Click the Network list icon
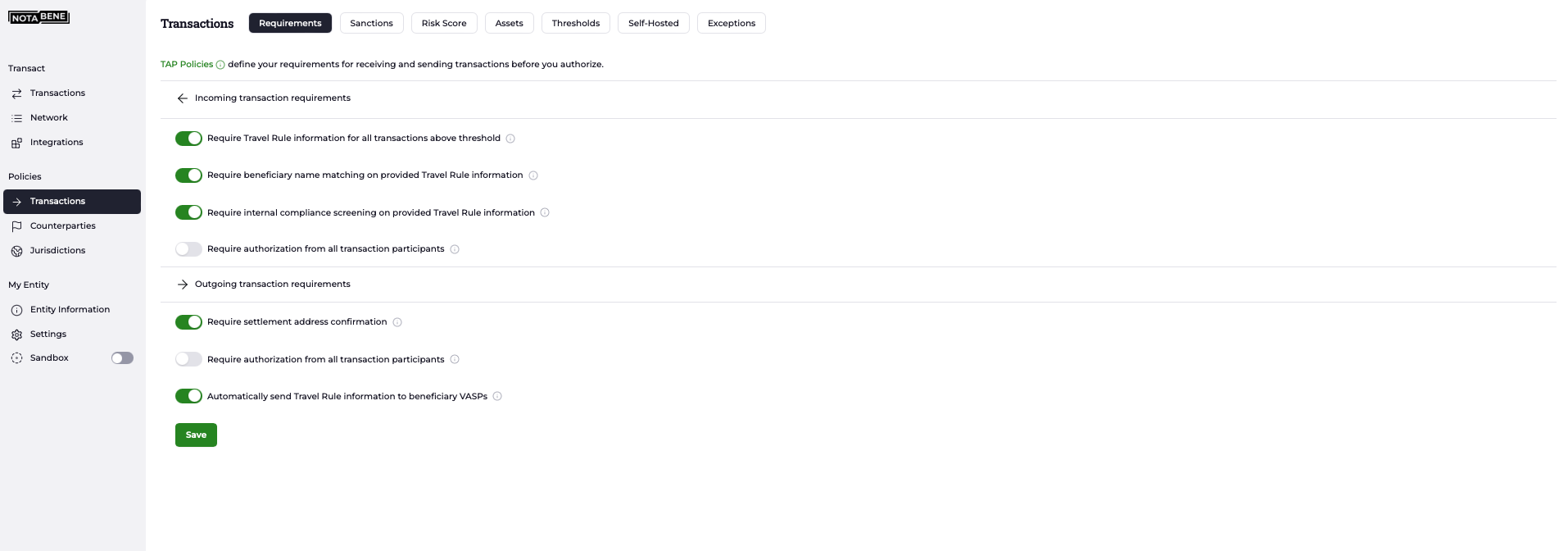 click(16, 118)
